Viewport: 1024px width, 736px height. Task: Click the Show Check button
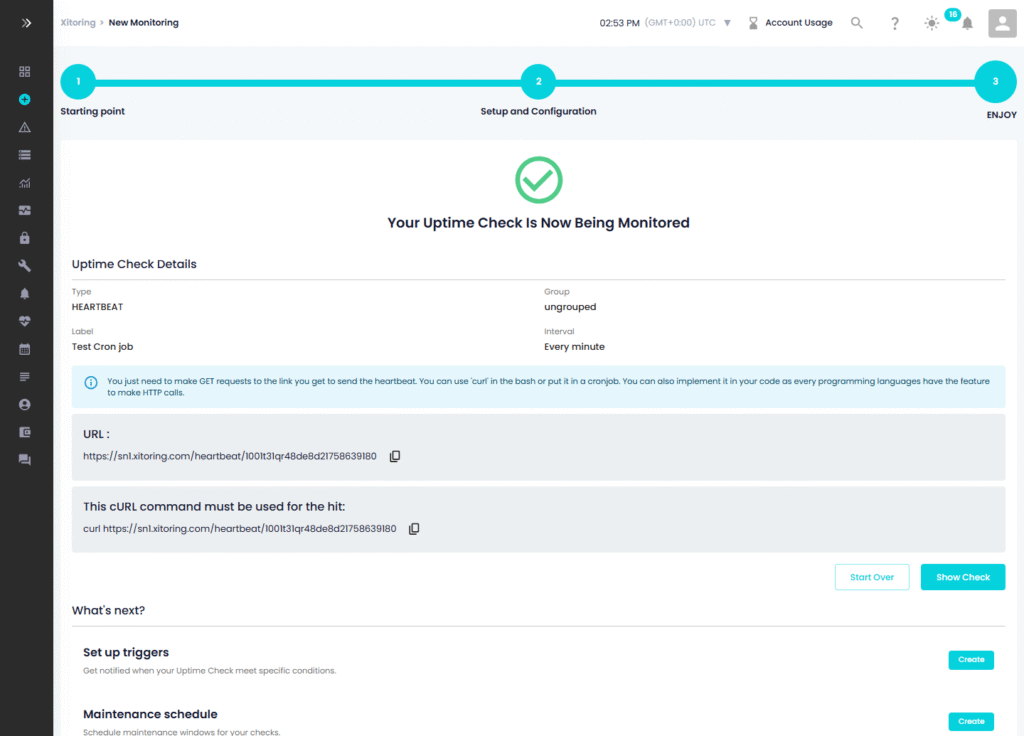pyautogui.click(x=962, y=577)
